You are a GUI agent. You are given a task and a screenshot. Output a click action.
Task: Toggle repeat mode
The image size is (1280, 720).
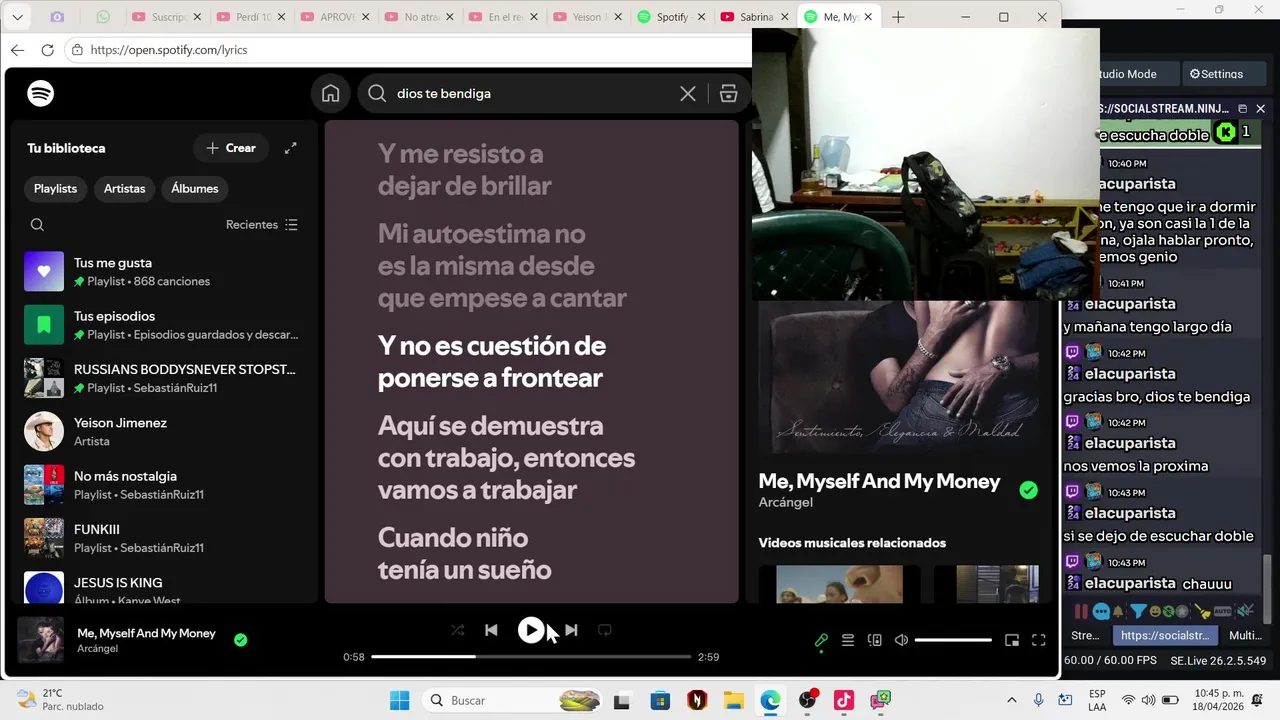[x=604, y=630]
